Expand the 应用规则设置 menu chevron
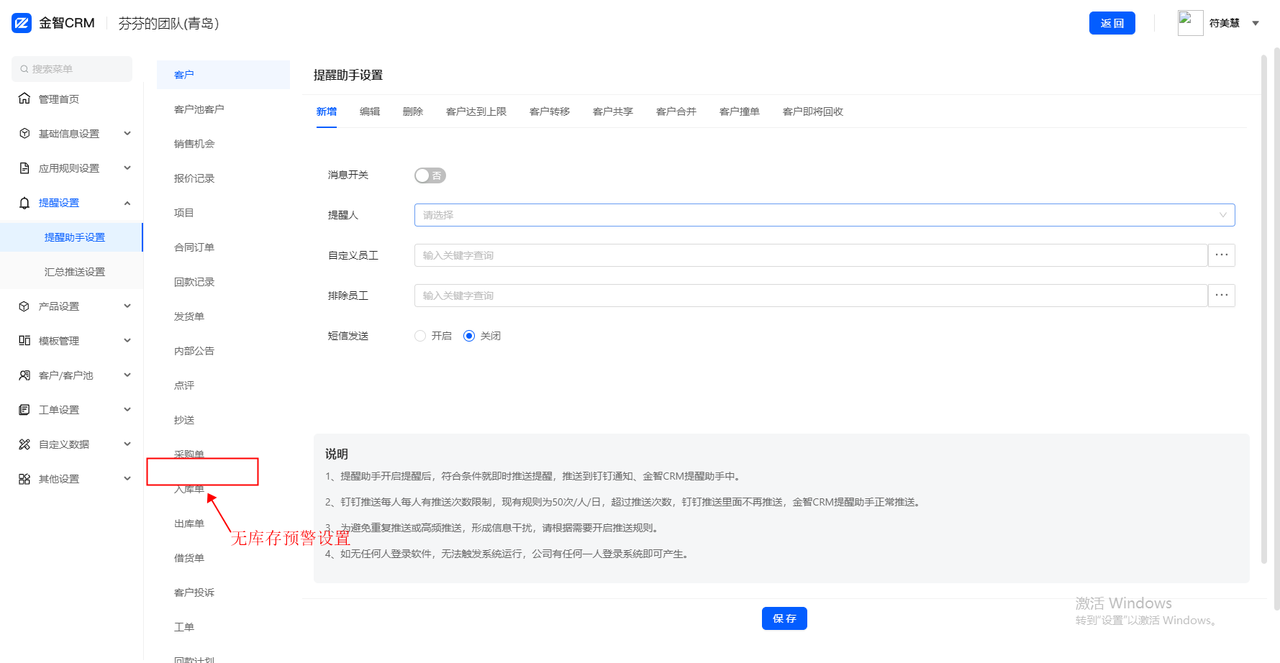 (127, 168)
